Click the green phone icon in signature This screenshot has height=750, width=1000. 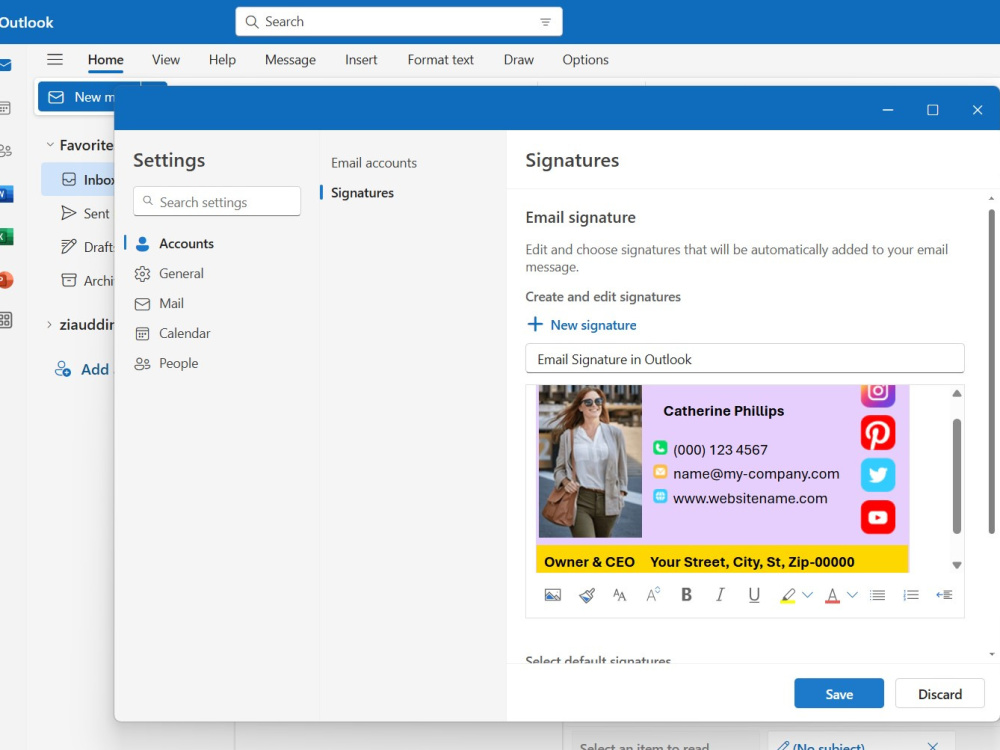[660, 448]
